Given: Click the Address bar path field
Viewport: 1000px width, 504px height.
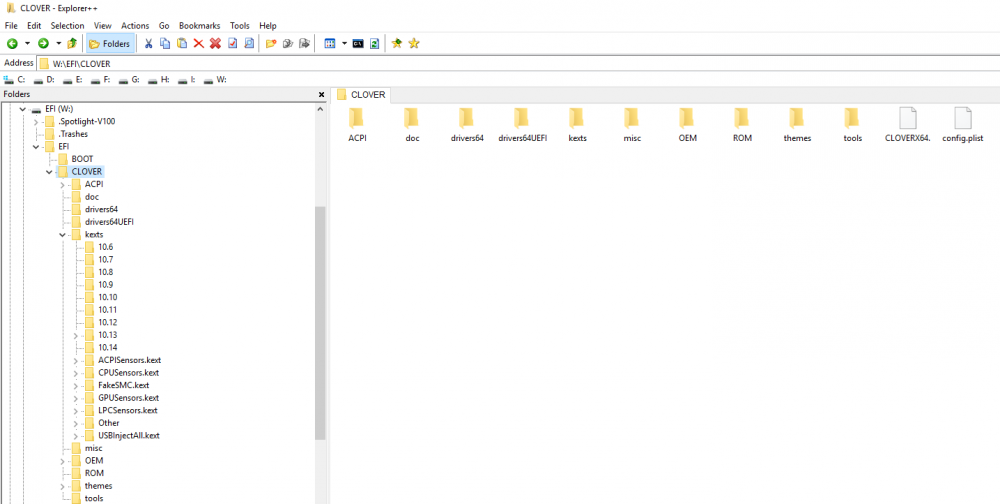Looking at the screenshot, I should [517, 64].
